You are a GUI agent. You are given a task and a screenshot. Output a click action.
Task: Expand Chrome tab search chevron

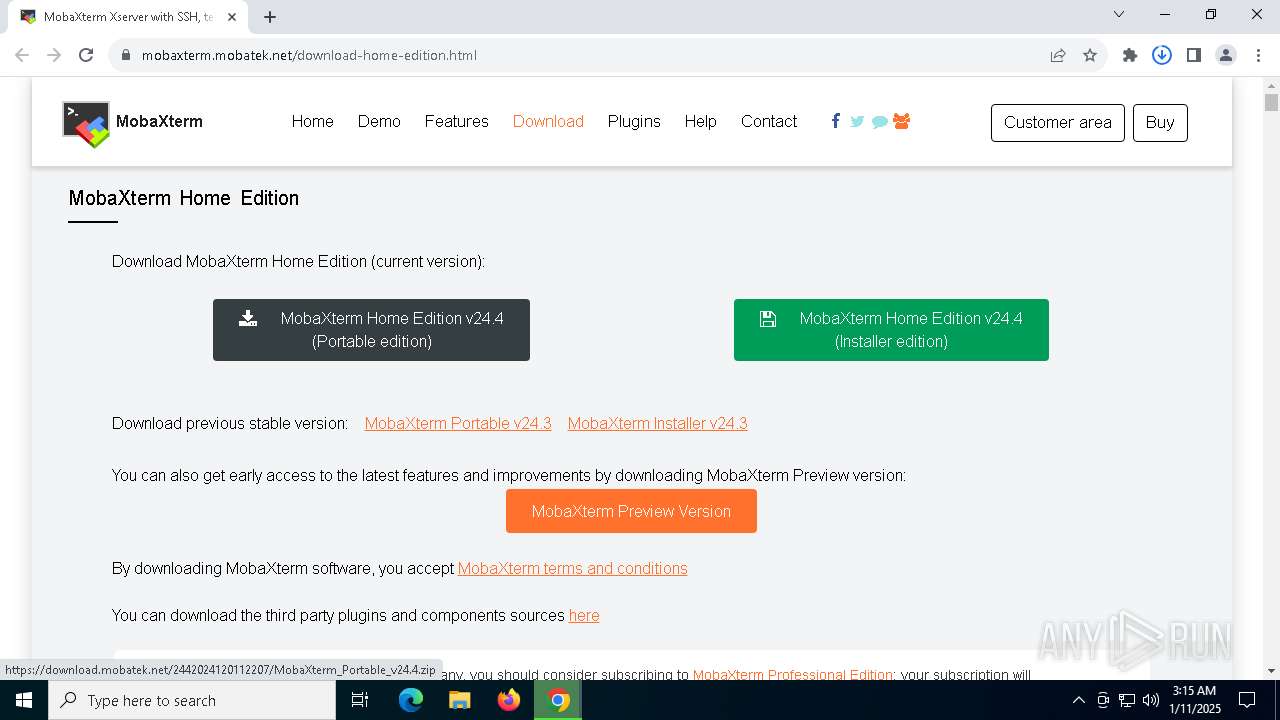click(1119, 15)
